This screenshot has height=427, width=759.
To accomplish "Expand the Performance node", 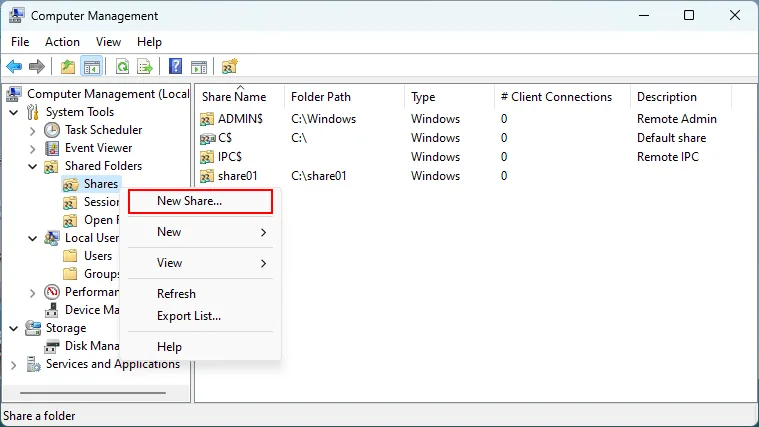I will coord(32,293).
